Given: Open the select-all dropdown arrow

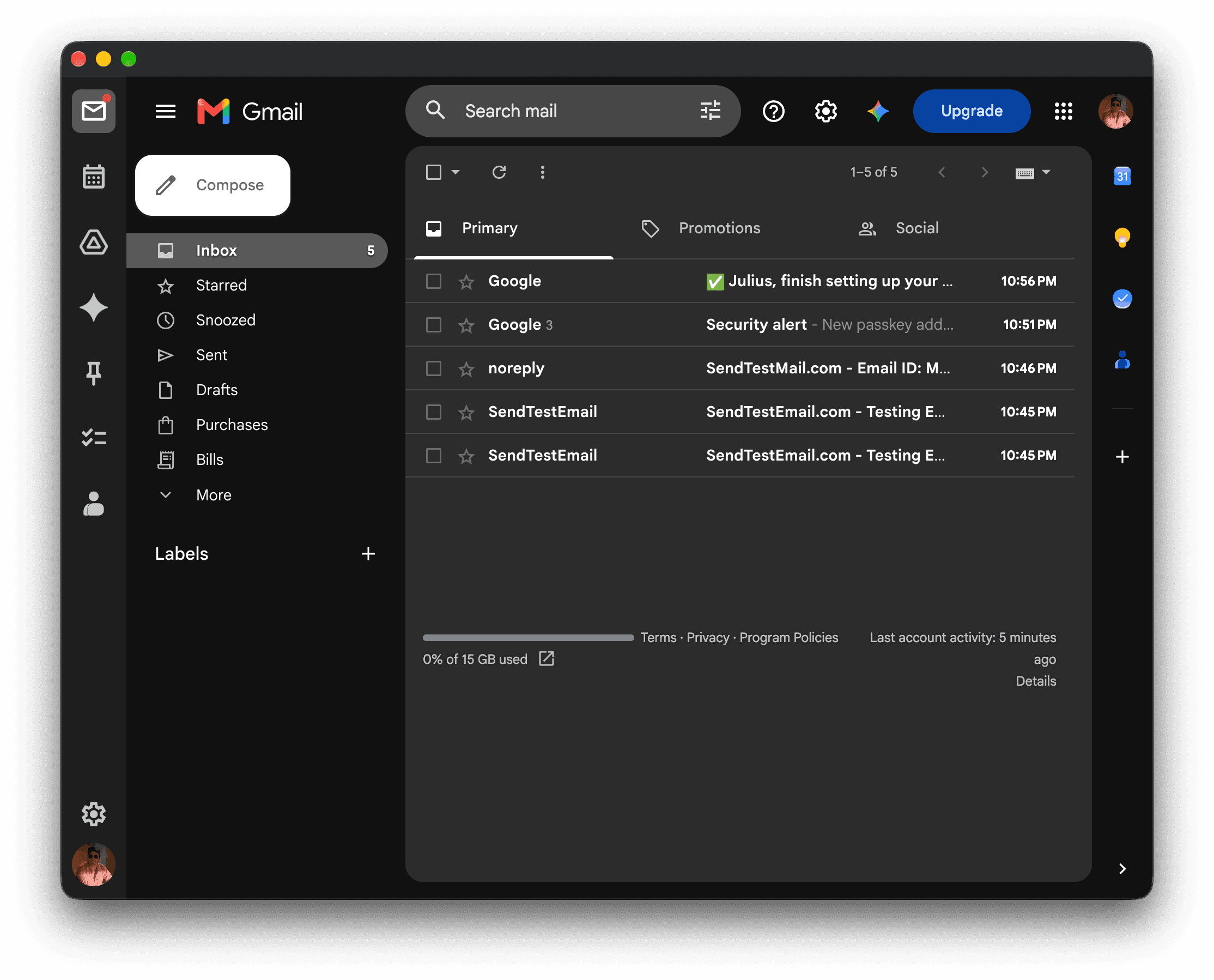Looking at the screenshot, I should pos(456,172).
